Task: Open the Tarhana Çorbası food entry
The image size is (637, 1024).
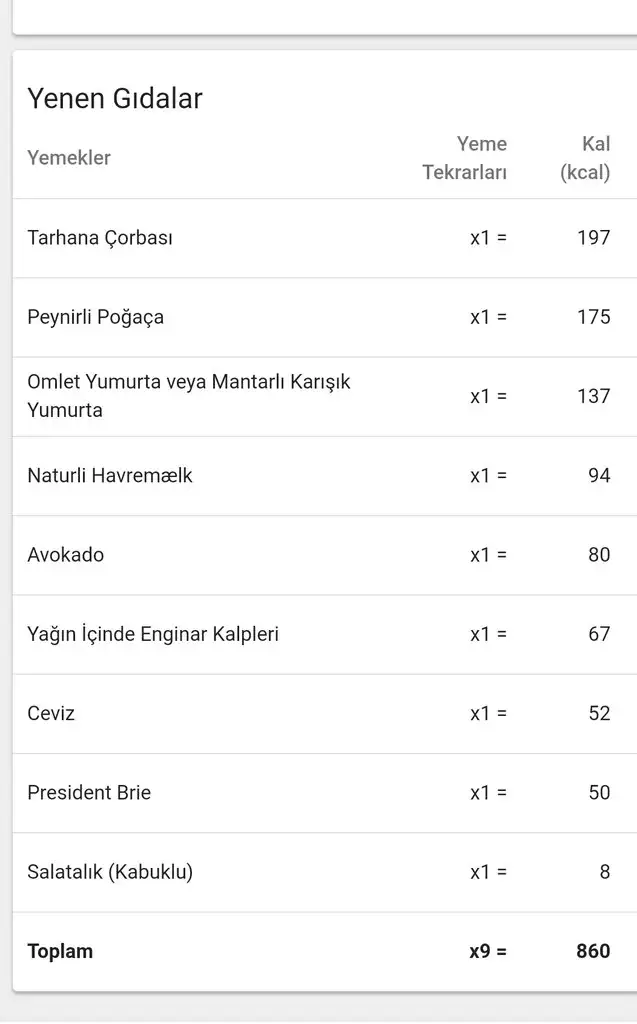Action: tap(100, 238)
